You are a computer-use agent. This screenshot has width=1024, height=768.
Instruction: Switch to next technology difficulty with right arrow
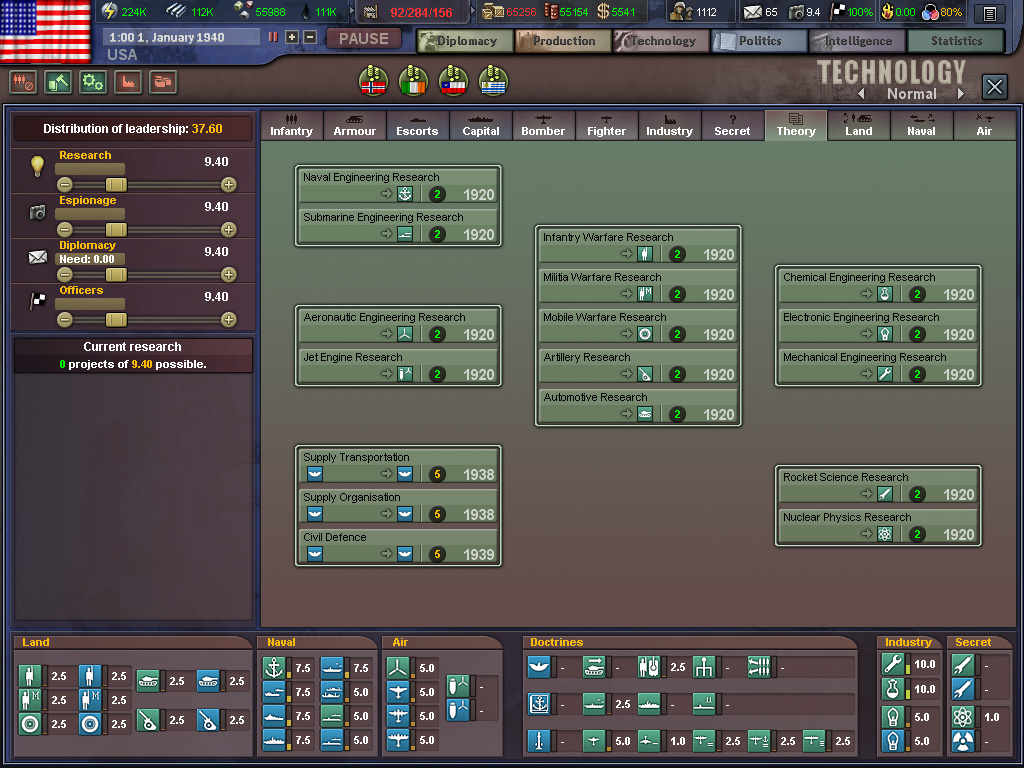point(961,94)
